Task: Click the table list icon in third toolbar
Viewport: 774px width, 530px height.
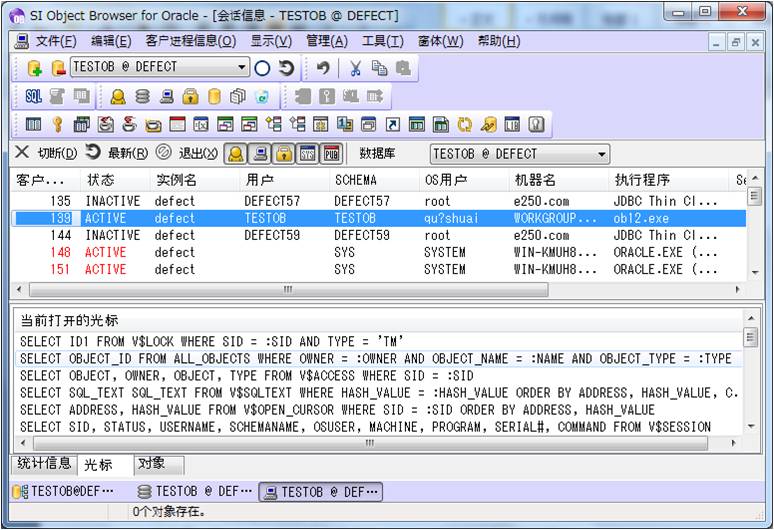Action: pyautogui.click(x=33, y=125)
